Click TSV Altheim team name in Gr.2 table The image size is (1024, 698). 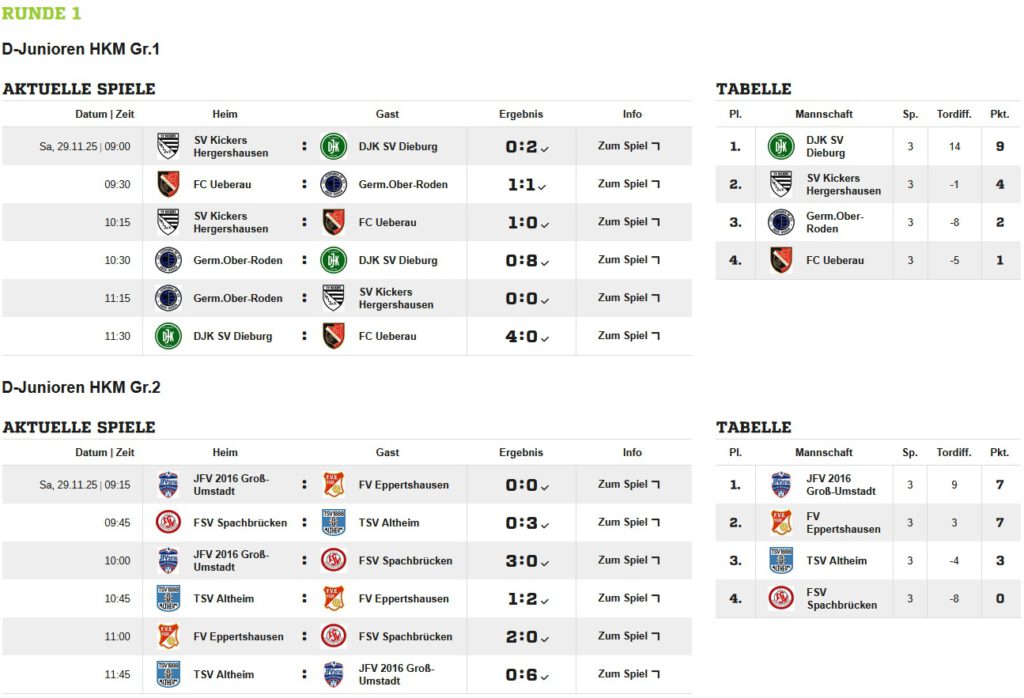coord(836,561)
